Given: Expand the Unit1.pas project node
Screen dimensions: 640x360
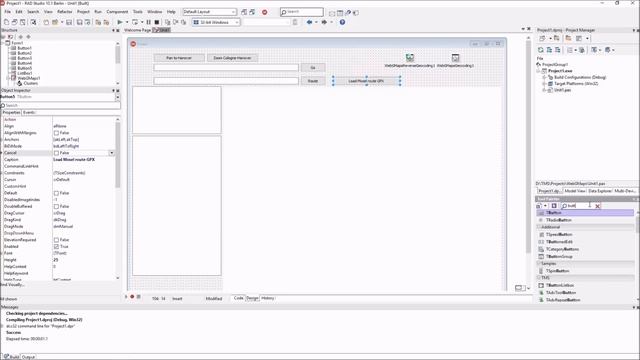Looking at the screenshot, I should tap(544, 90).
